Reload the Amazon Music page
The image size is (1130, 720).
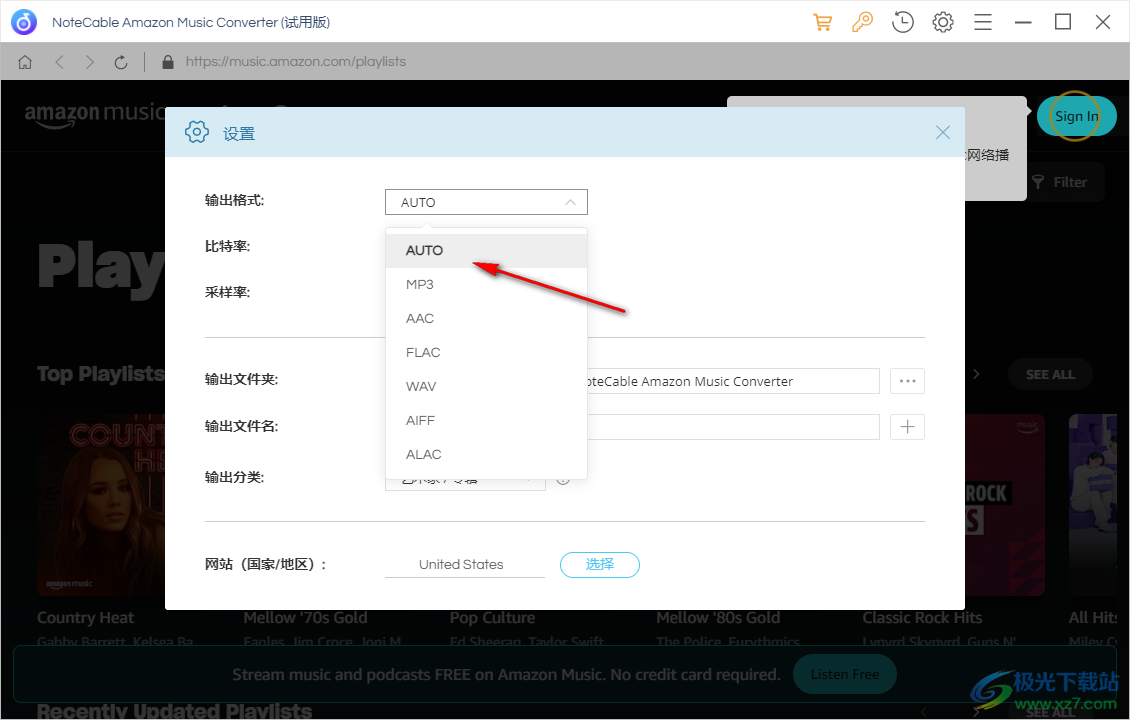click(121, 62)
